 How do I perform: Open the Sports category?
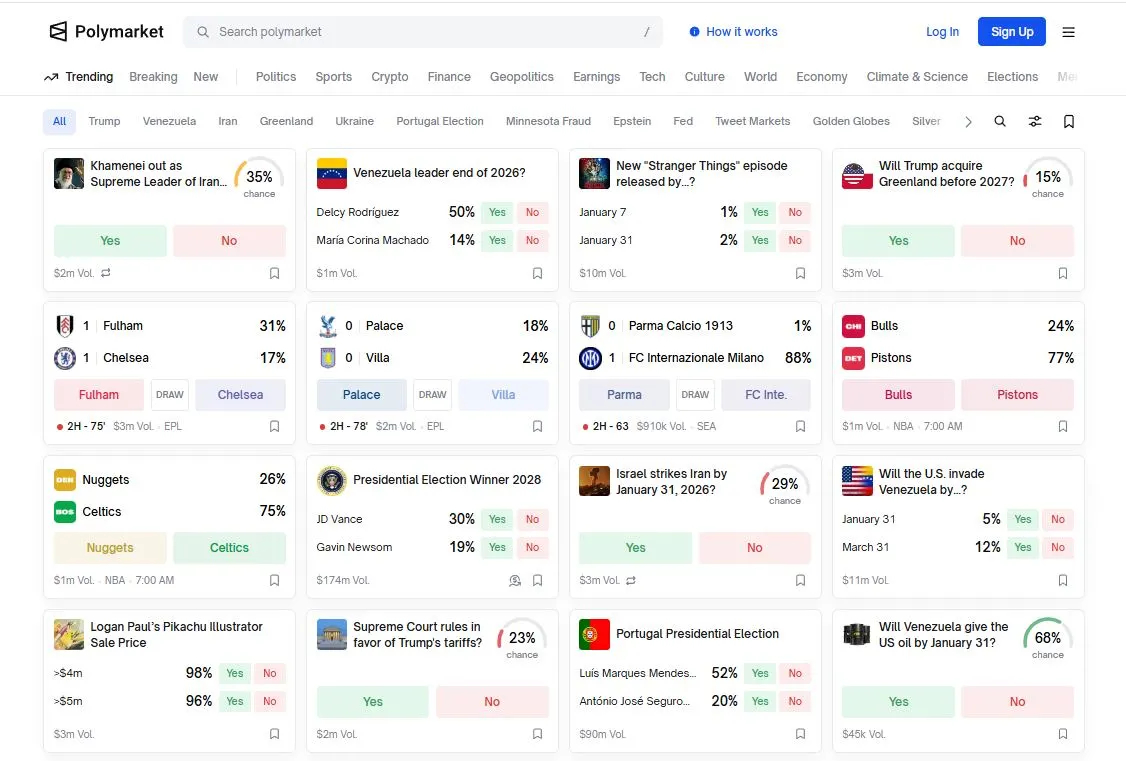(333, 77)
